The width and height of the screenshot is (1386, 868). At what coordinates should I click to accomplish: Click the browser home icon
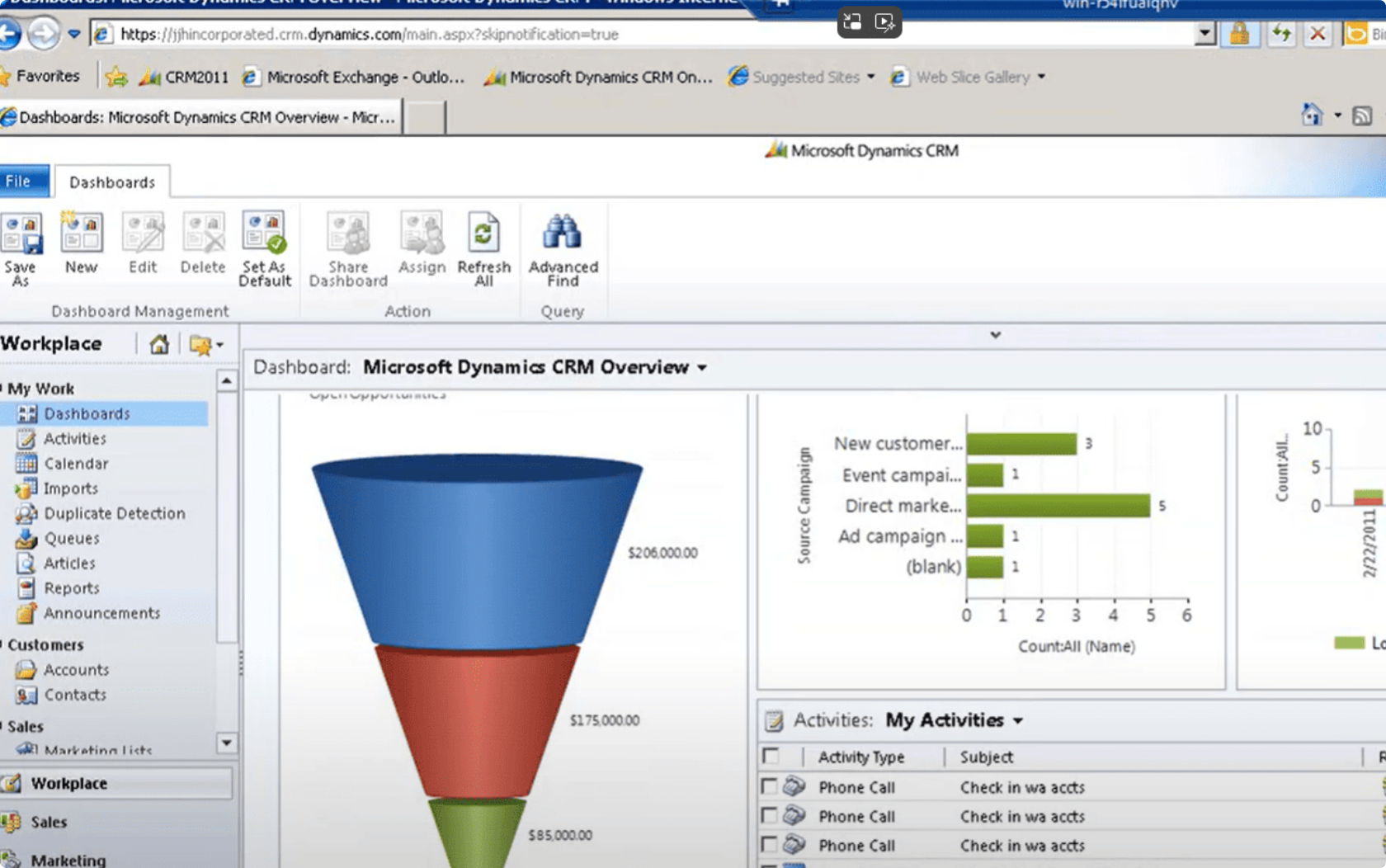[x=1312, y=115]
